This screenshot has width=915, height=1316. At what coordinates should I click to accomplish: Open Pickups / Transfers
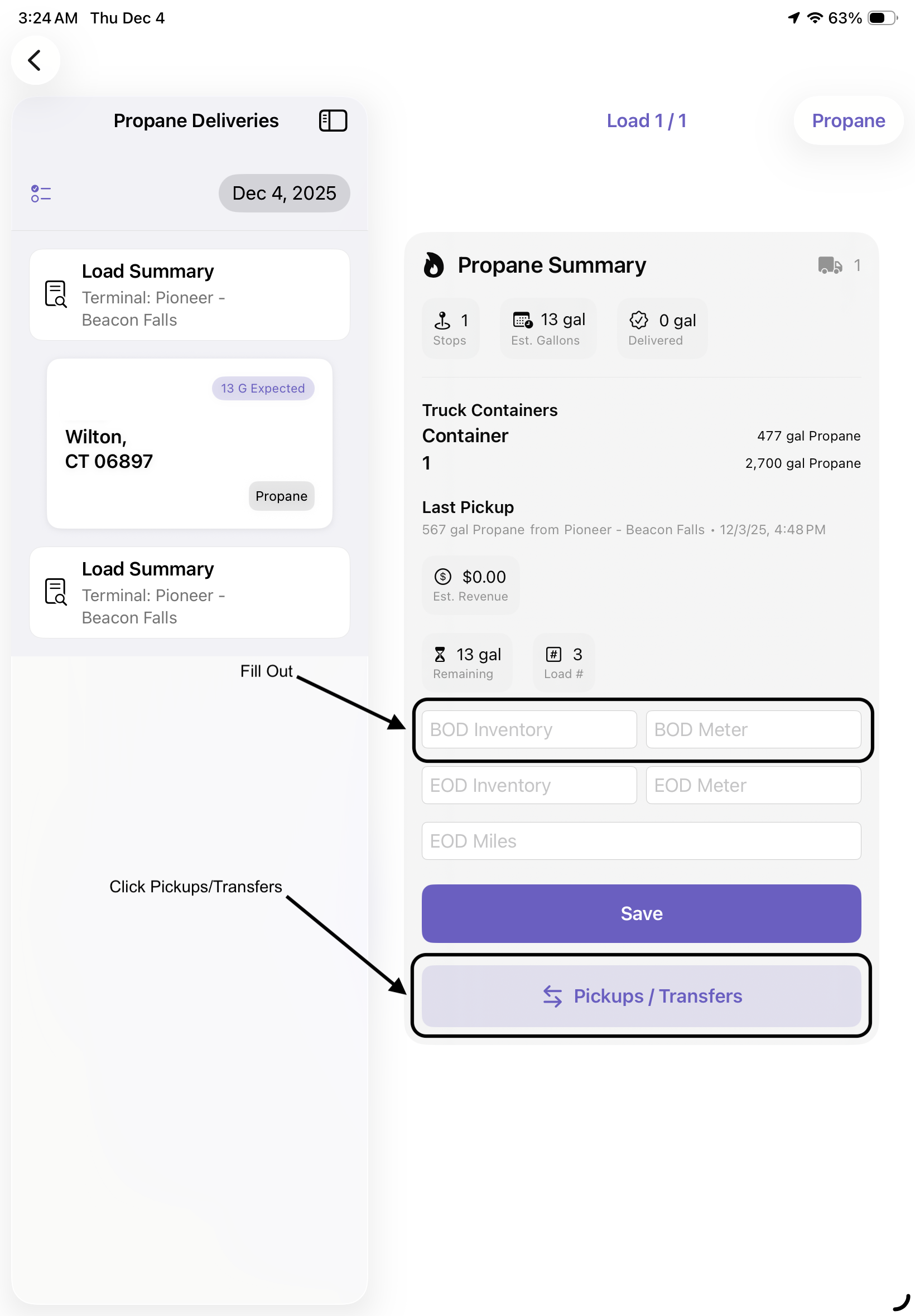[641, 996]
